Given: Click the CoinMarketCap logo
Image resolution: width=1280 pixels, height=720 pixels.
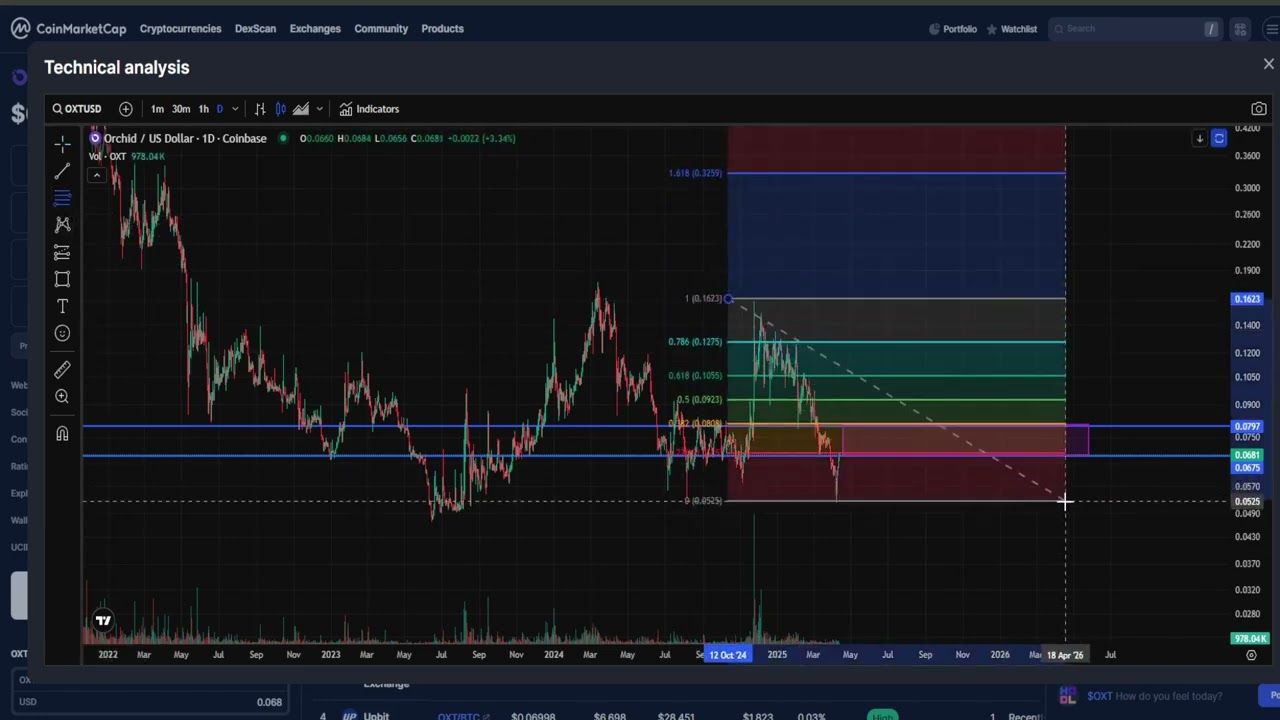Looking at the screenshot, I should 68,29.
